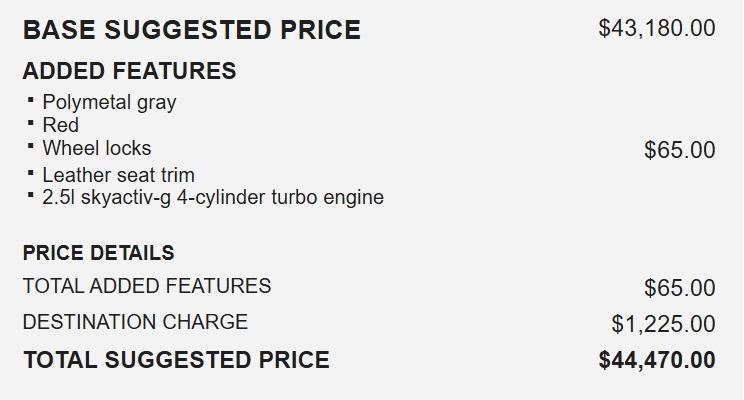Click the 2.5l skyactiv-g turbo engine item
This screenshot has width=744, height=400.
pos(212,197)
